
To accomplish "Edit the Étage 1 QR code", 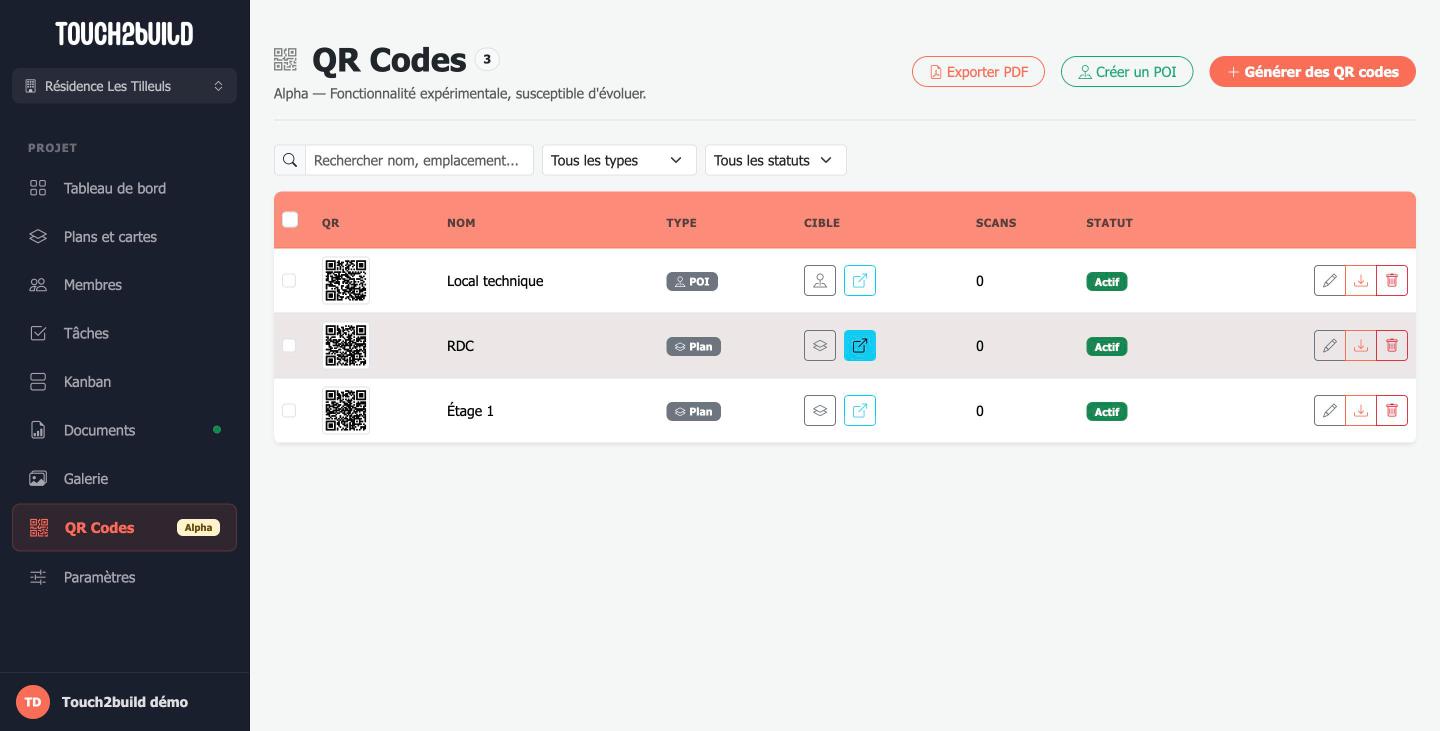I will [1329, 411].
